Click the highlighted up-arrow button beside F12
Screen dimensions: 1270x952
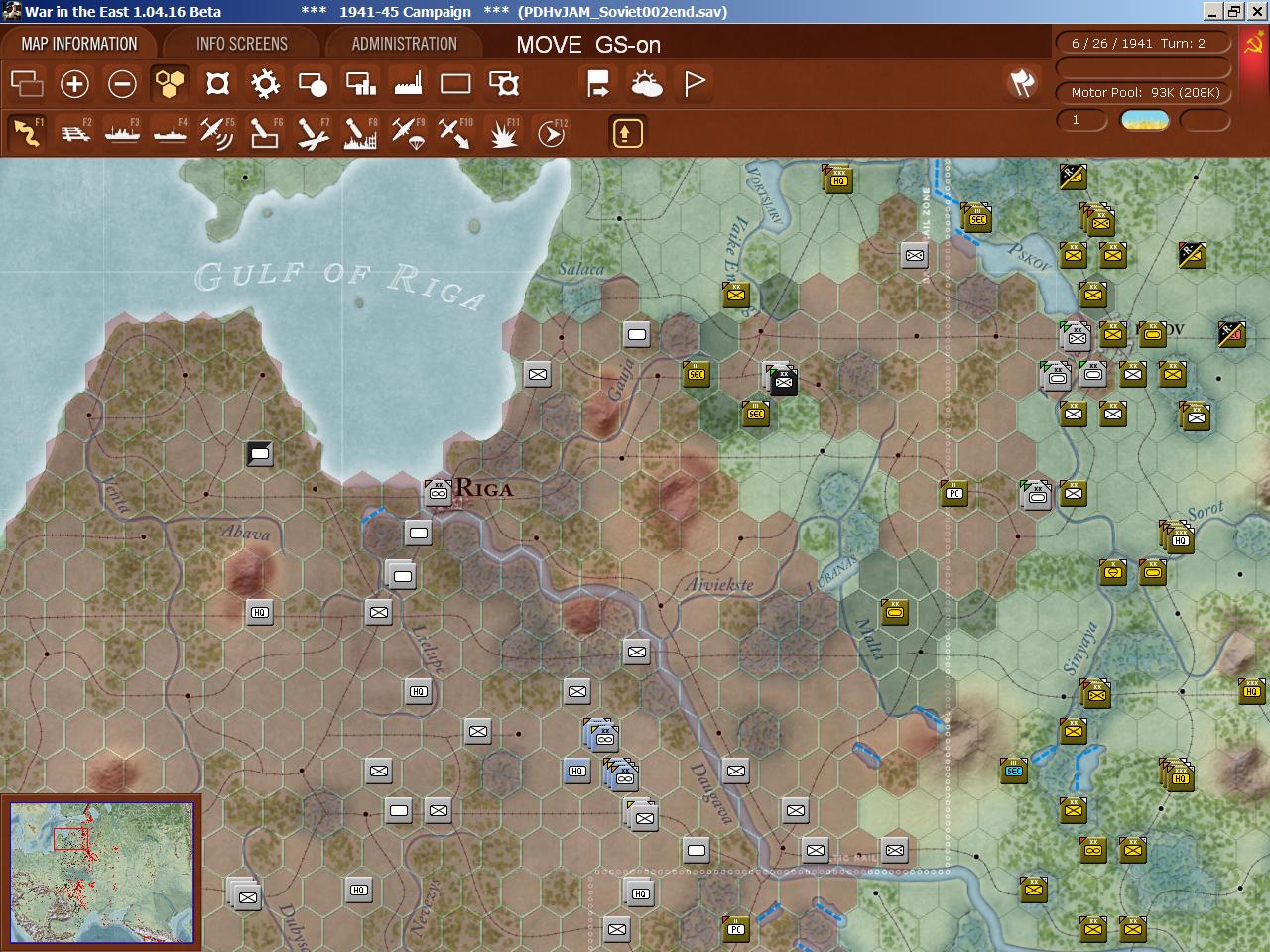pyautogui.click(x=626, y=133)
